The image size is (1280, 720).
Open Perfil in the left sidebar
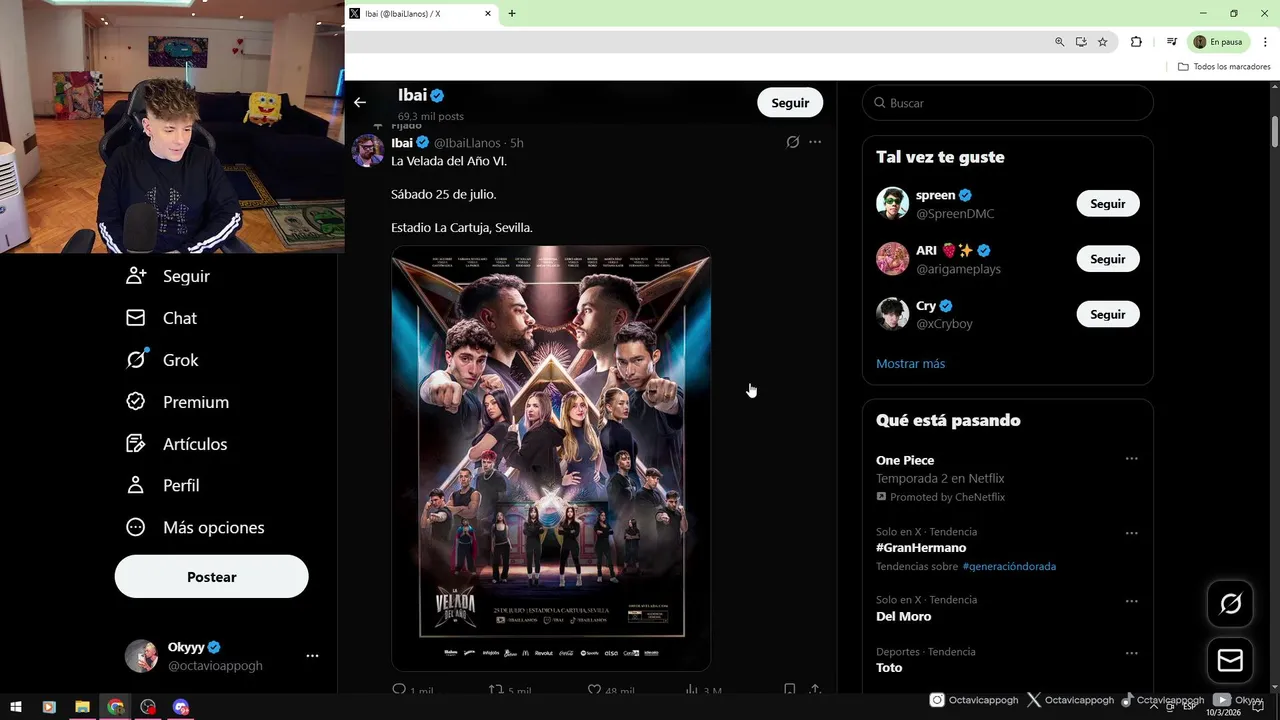click(162, 485)
